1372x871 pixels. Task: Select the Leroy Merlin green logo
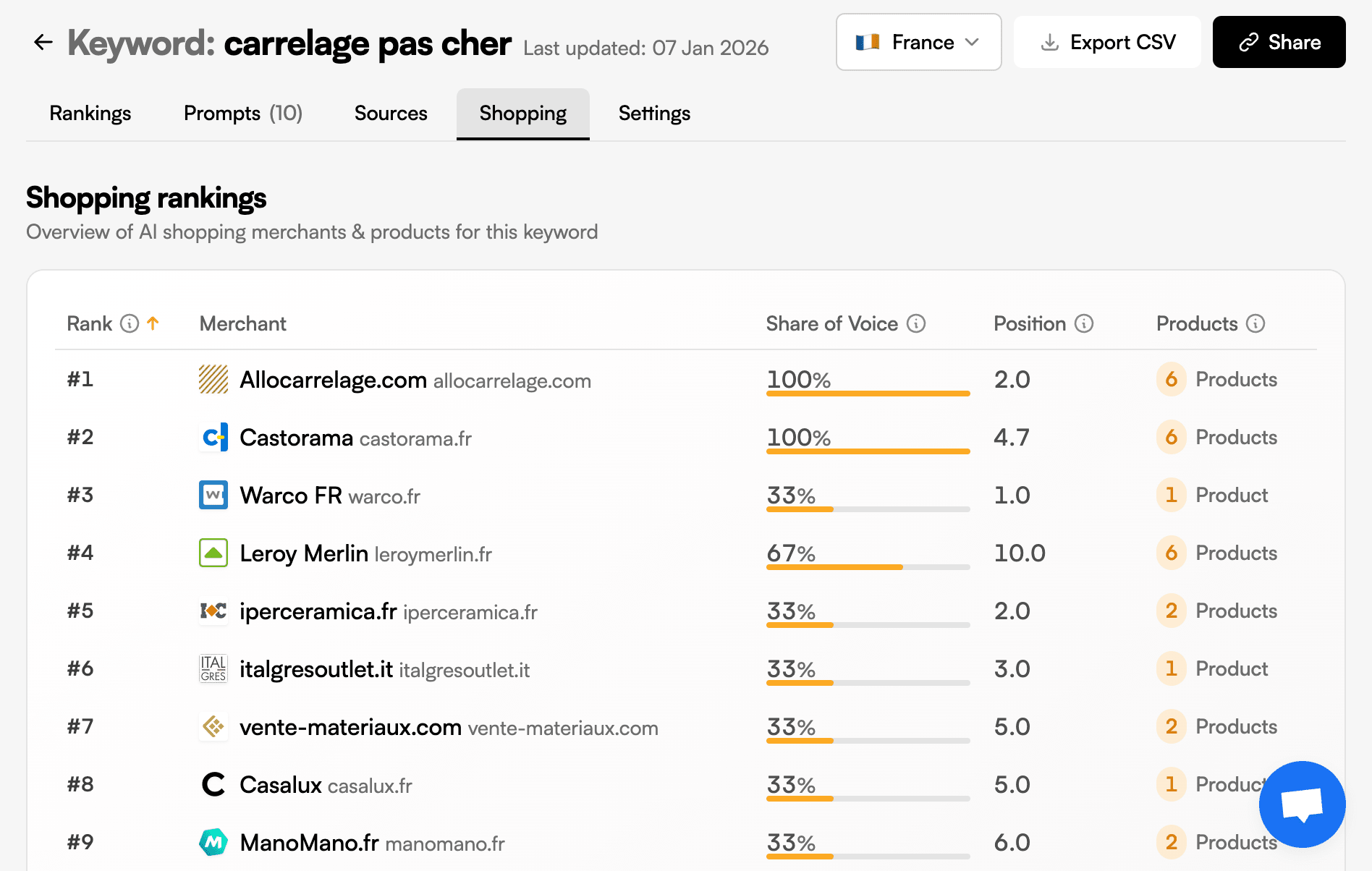tap(213, 553)
